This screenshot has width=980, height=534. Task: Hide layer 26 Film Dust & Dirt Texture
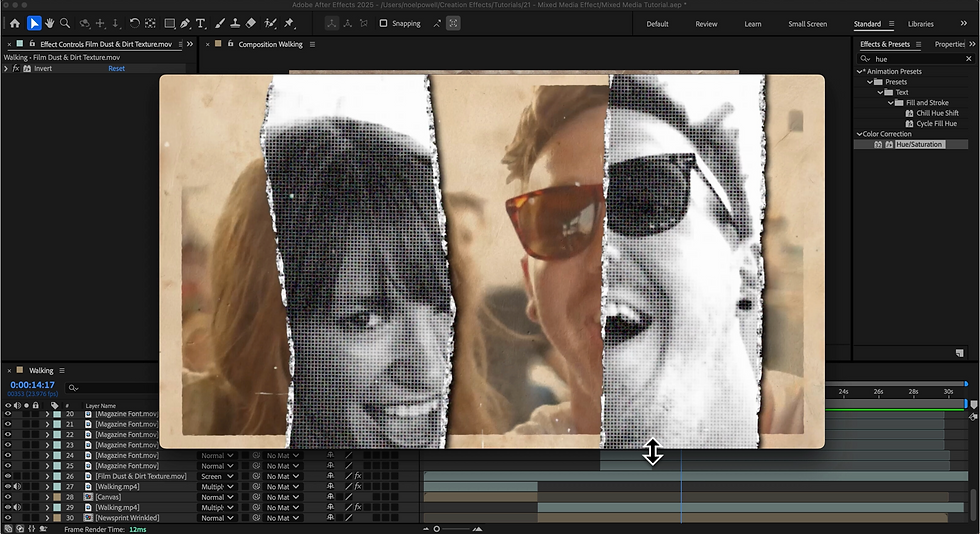(8, 476)
